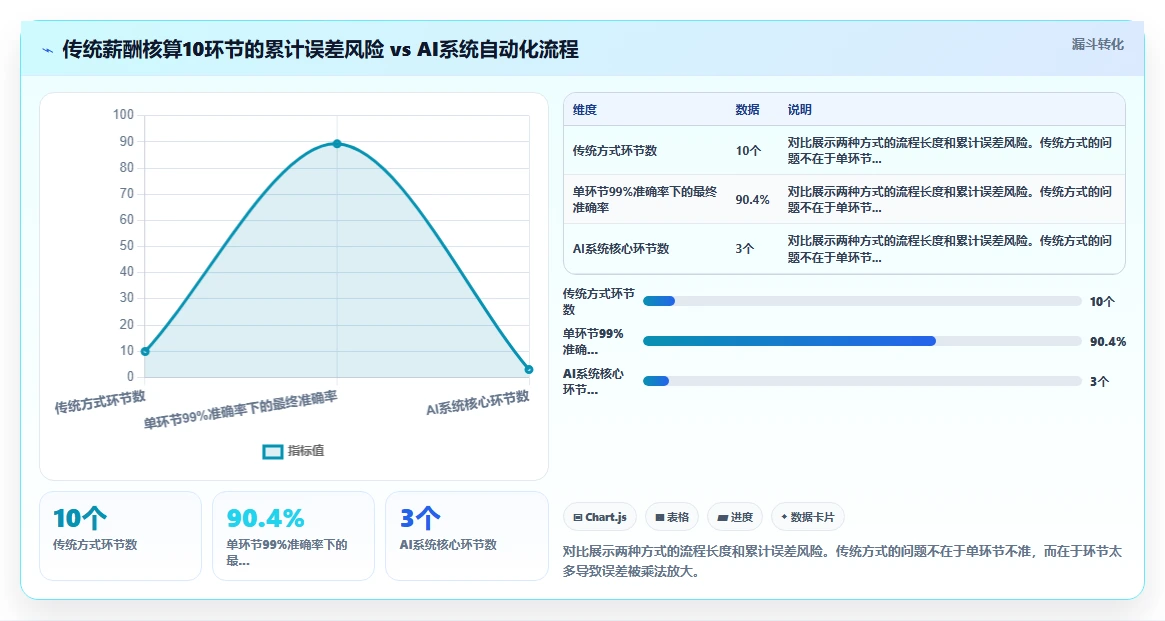Click the 指标值 legend label
The height and width of the screenshot is (621, 1165).
[306, 451]
